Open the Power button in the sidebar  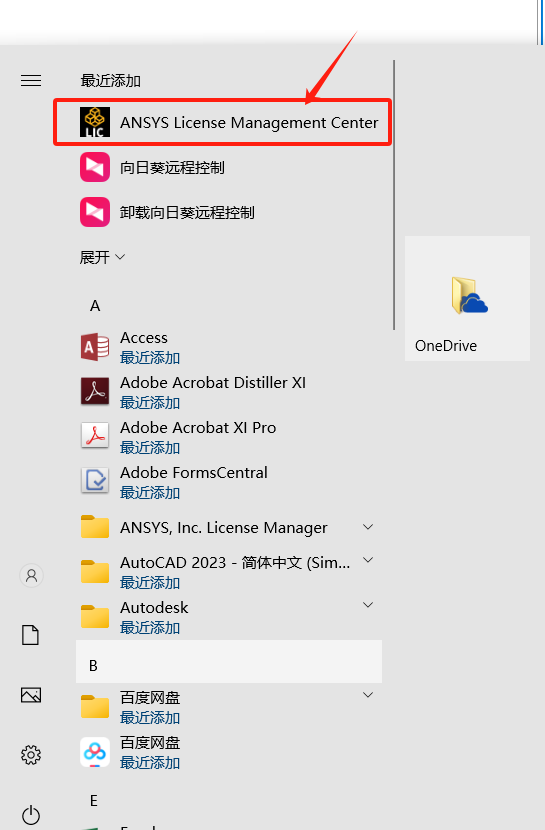31,814
